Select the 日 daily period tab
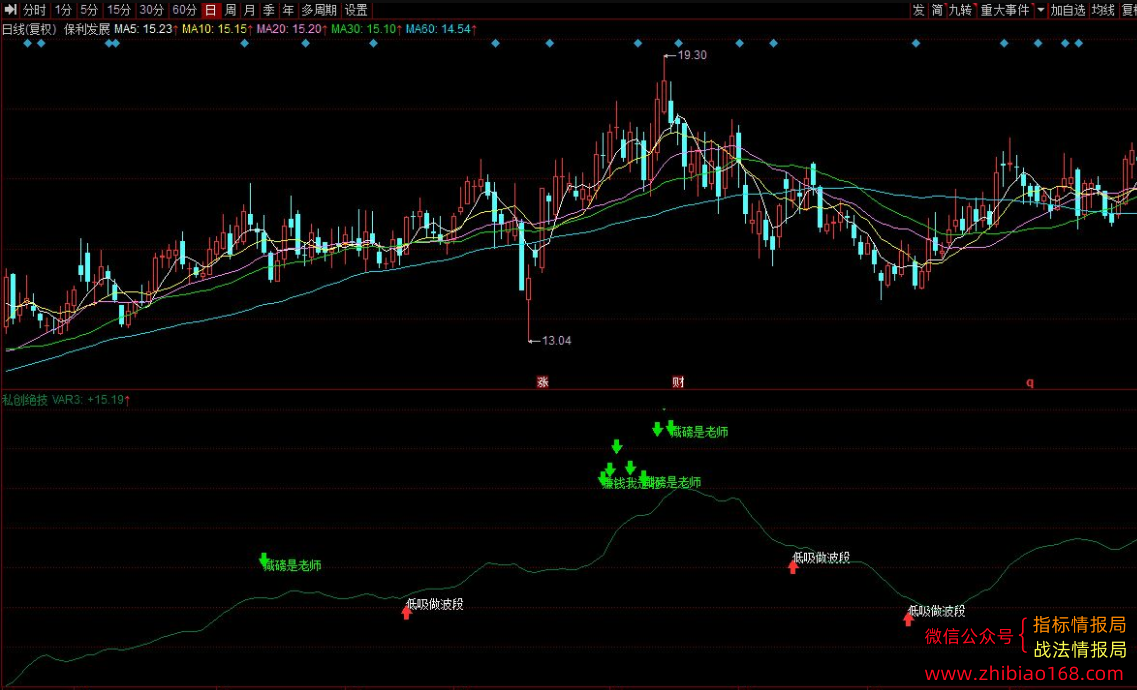Viewport: 1137px width, 690px height. [210, 10]
